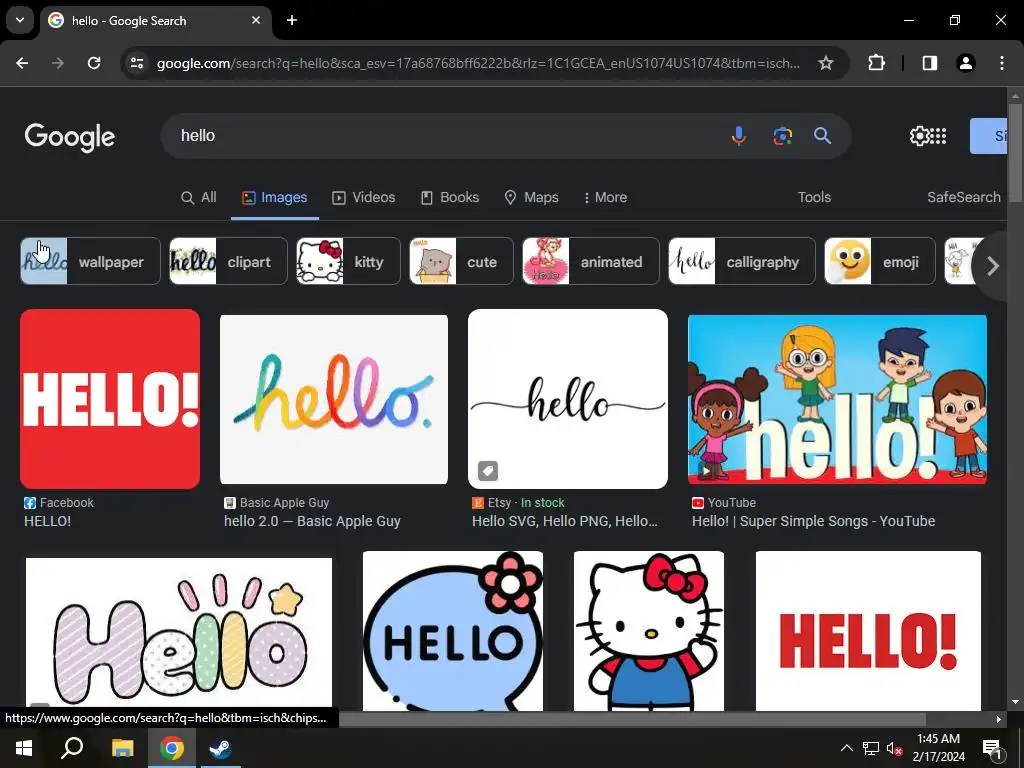Open the pastel bubble-letter Hello image

tap(179, 633)
